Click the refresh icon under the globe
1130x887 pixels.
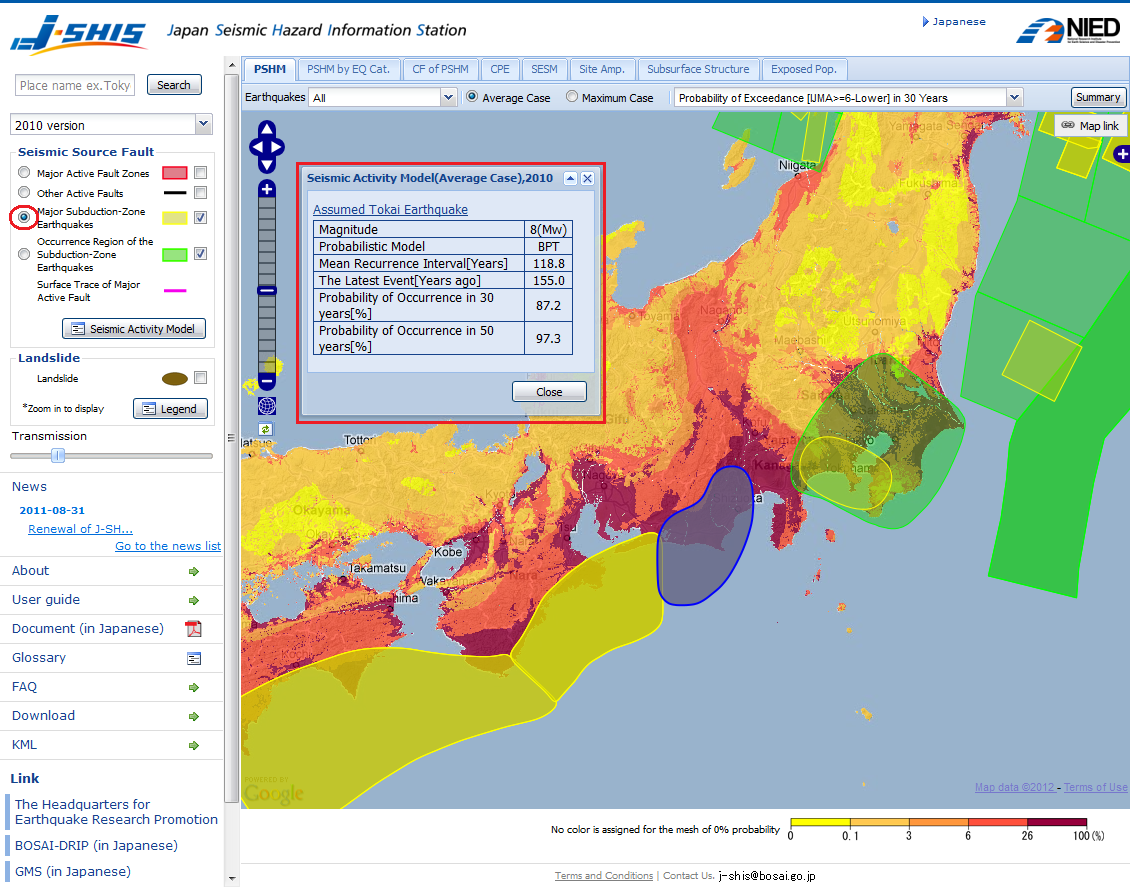pyautogui.click(x=265, y=428)
